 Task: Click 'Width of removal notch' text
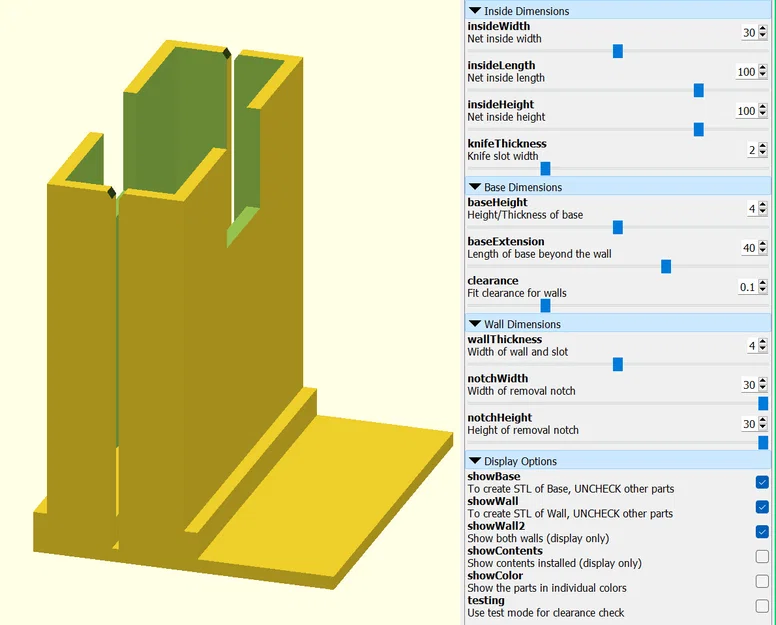(x=521, y=391)
